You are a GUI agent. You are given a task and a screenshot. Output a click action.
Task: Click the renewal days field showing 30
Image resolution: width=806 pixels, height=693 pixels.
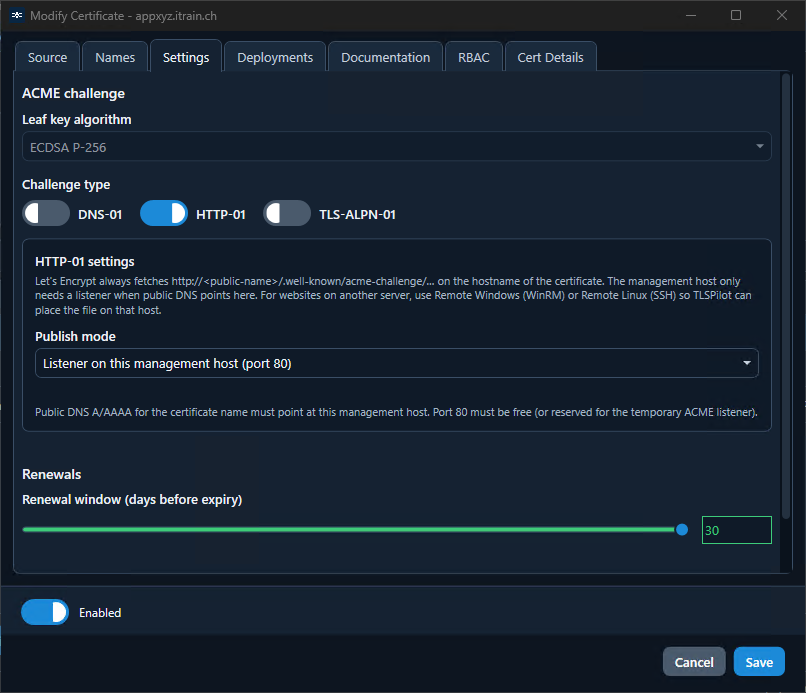click(737, 530)
